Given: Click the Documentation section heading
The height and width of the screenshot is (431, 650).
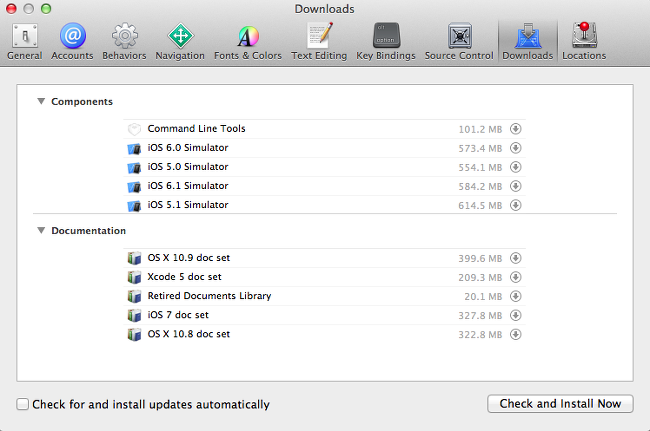Looking at the screenshot, I should point(89,231).
